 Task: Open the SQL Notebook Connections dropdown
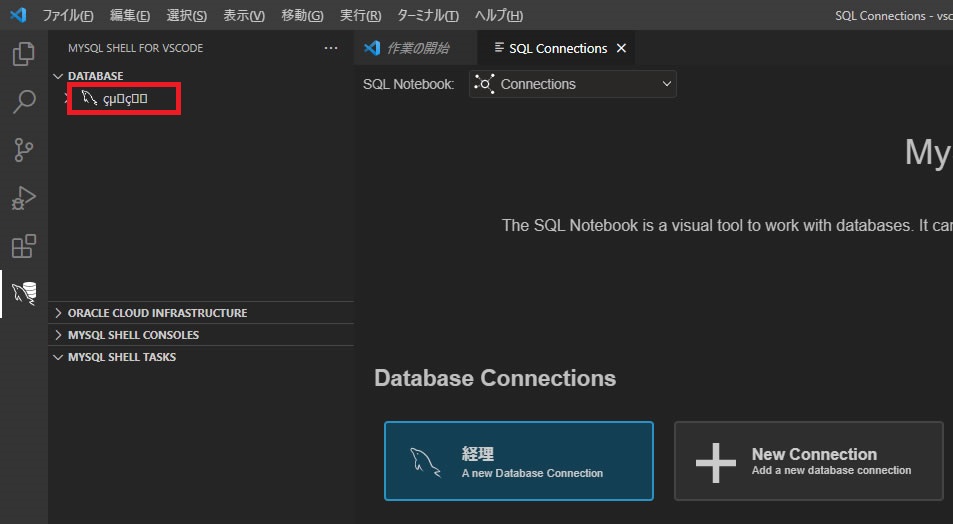(x=573, y=84)
